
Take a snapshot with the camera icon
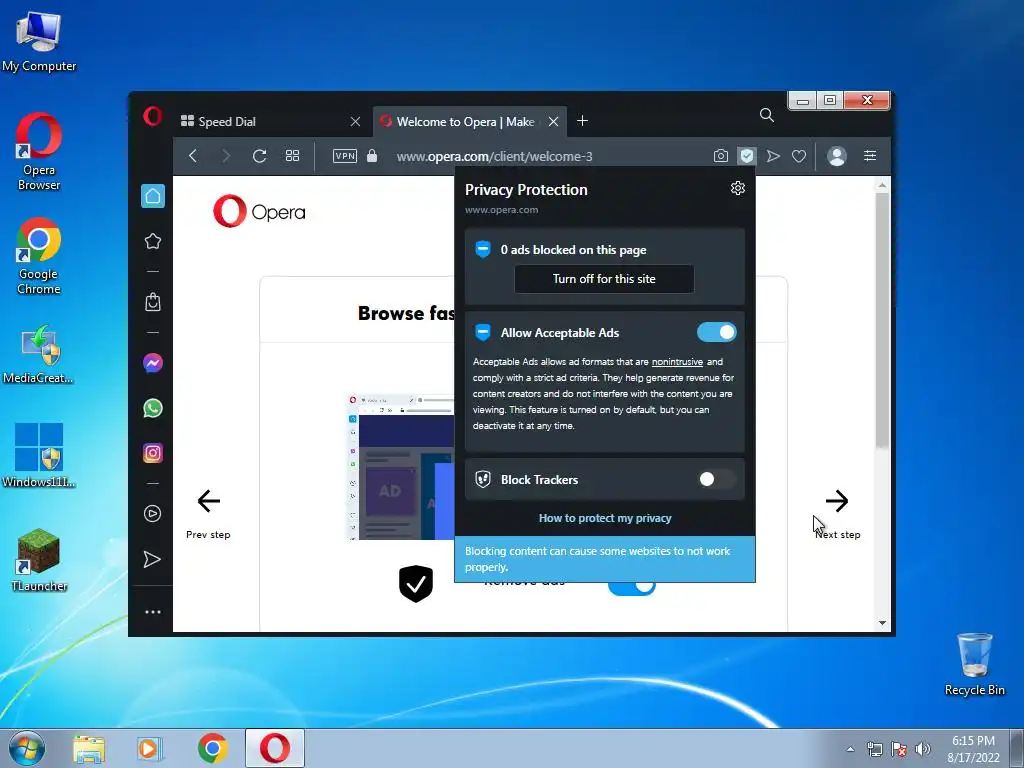coord(720,156)
